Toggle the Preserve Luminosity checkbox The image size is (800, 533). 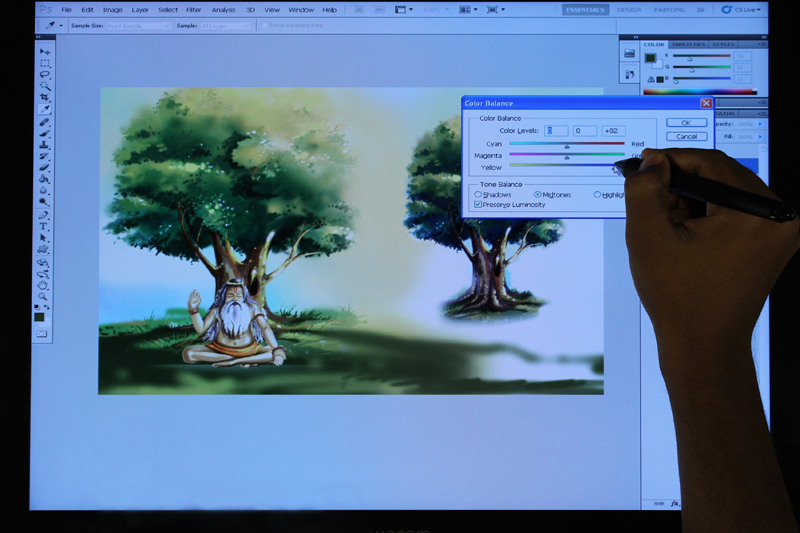pyautogui.click(x=478, y=204)
